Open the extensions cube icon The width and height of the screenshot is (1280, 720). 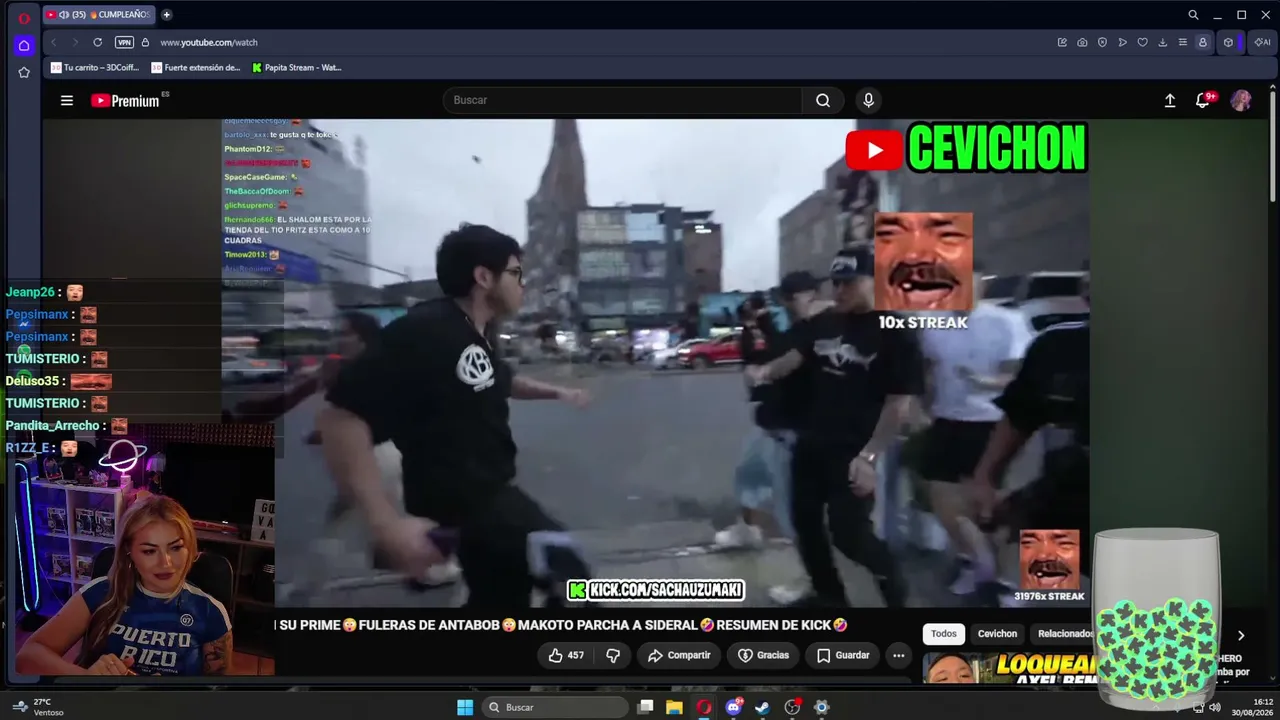pos(1228,42)
